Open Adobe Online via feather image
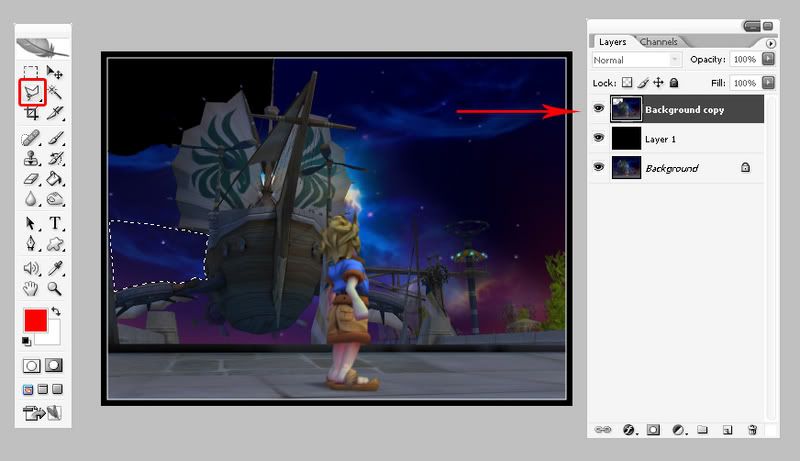800x461 pixels. point(42,47)
